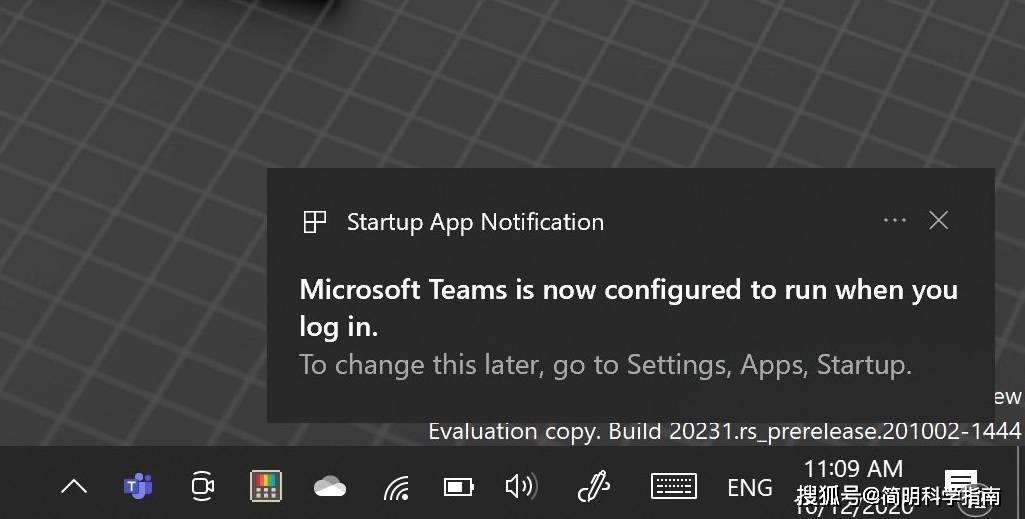Open the 11:09 AM clock calendar
This screenshot has width=1025, height=519.
[853, 486]
